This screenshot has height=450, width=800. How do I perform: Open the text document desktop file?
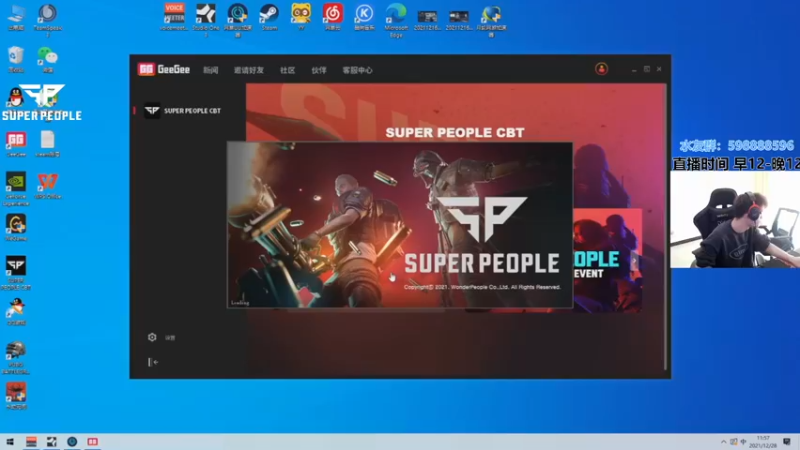47,144
